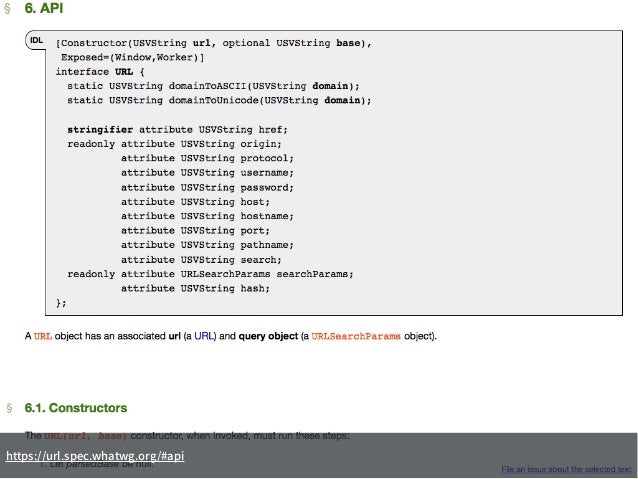Click the 'href' attribute name
The width and height of the screenshot is (638, 479).
pyautogui.click(x=271, y=130)
